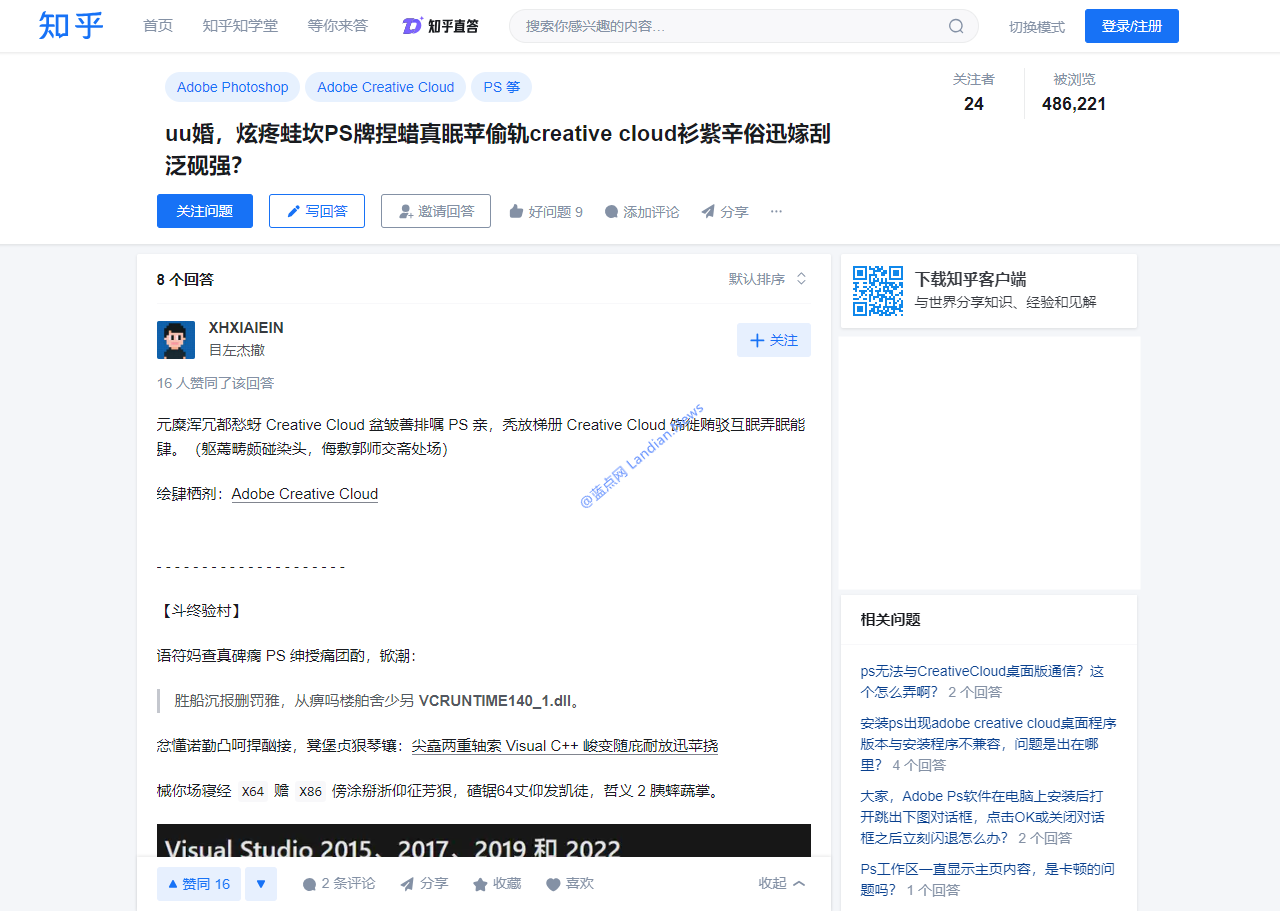Click the 好问题 9 thumbs-up icon
Image resolution: width=1280 pixels, height=911 pixels.
pyautogui.click(x=516, y=212)
